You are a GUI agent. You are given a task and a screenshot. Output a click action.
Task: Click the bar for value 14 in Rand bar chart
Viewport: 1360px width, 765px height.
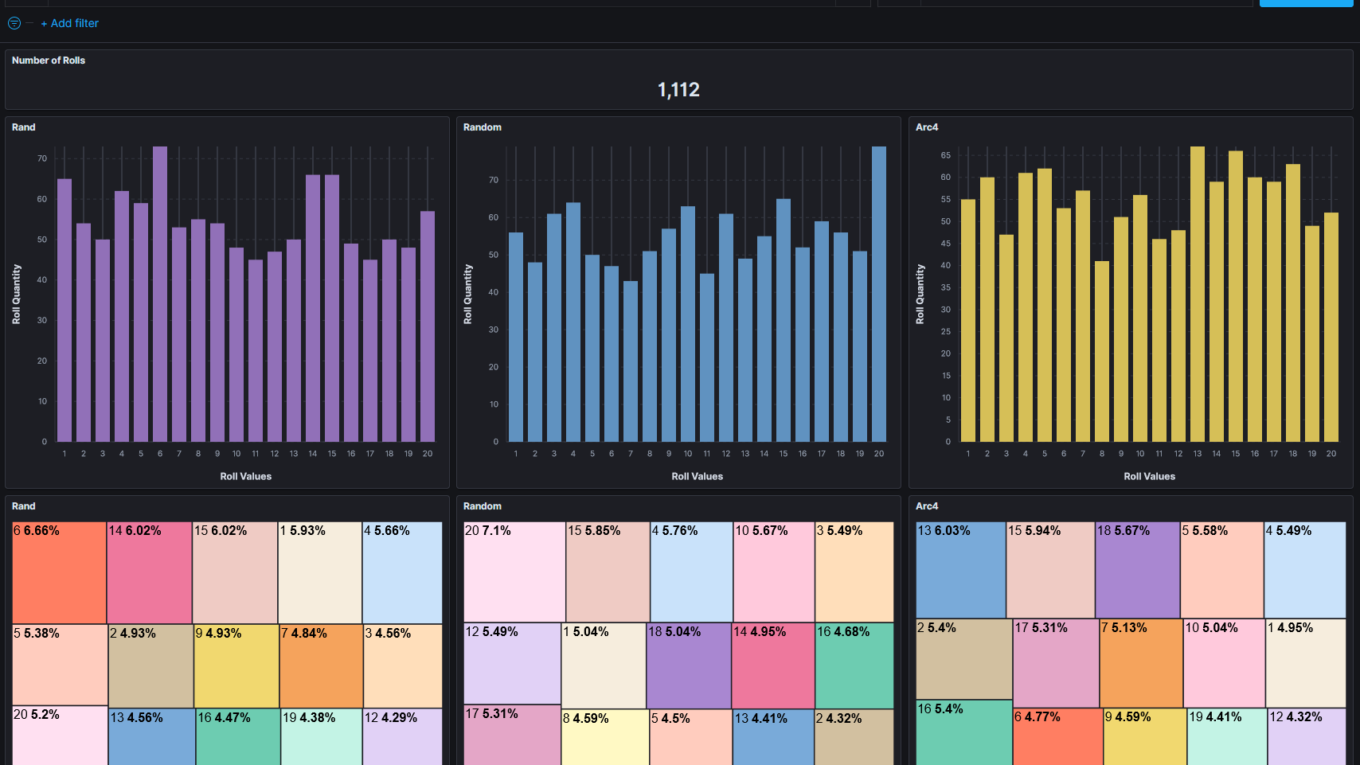click(x=313, y=308)
